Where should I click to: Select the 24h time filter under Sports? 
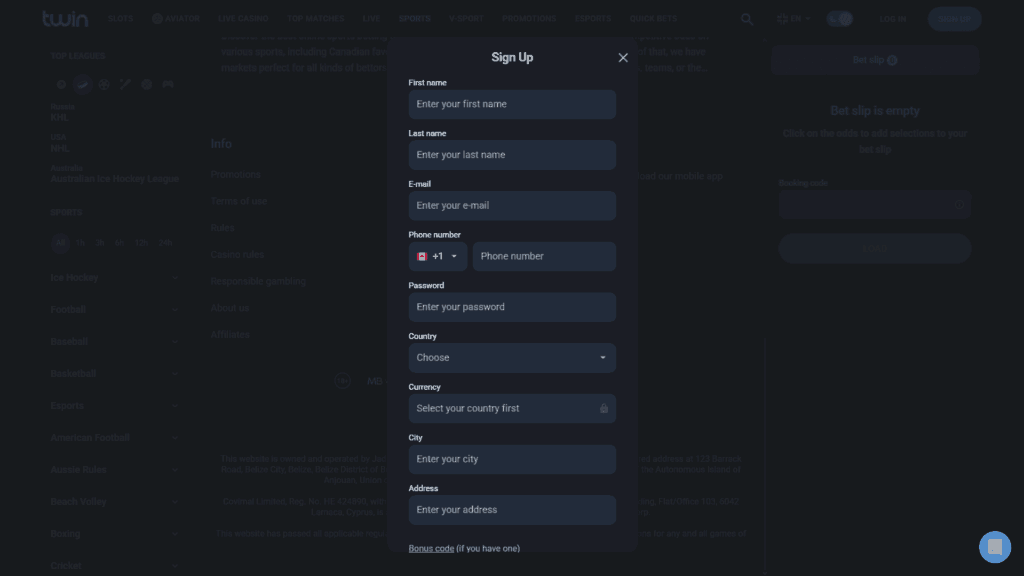click(165, 242)
